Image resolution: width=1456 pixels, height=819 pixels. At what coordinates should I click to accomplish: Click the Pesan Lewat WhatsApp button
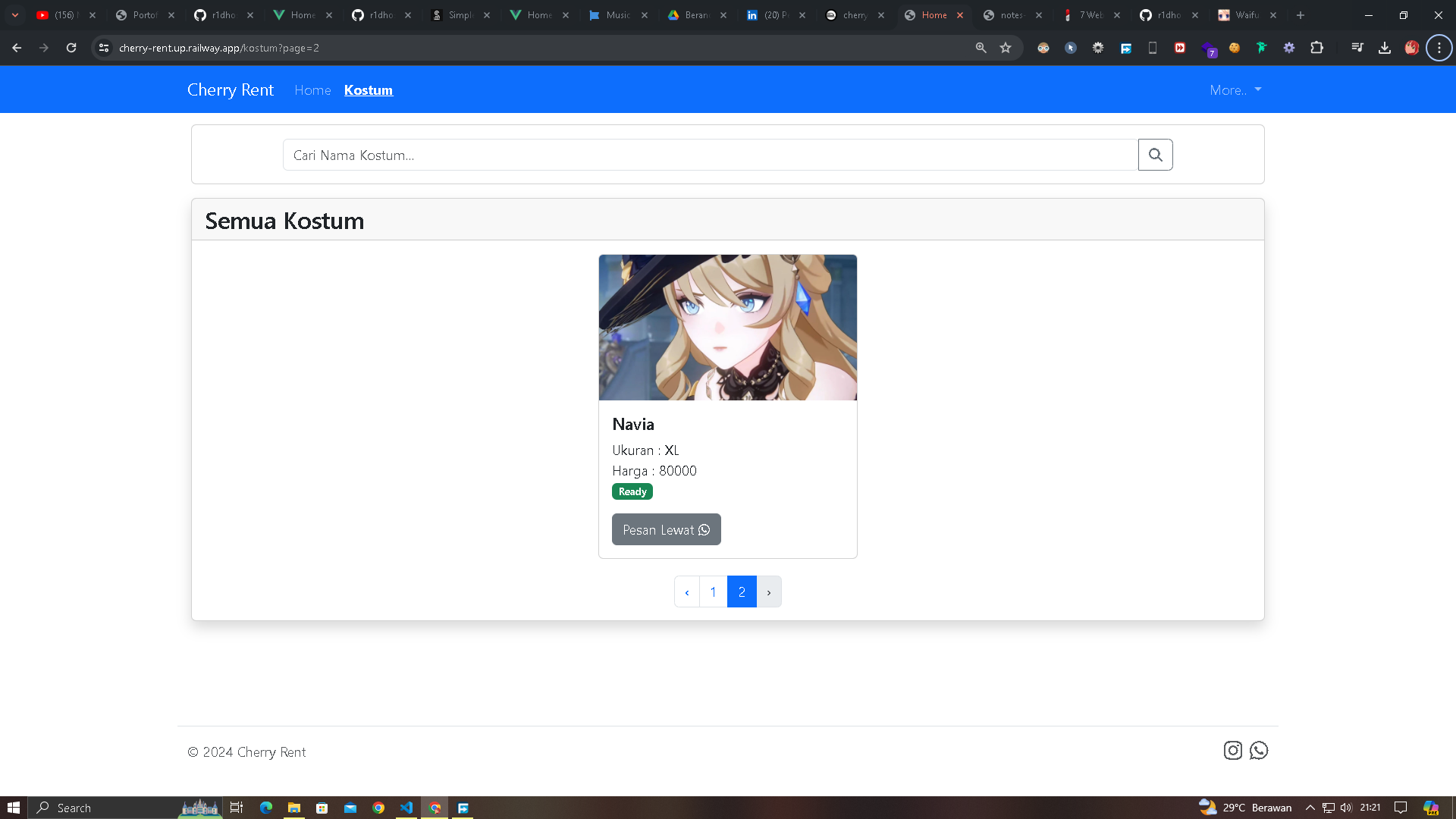[x=667, y=529]
